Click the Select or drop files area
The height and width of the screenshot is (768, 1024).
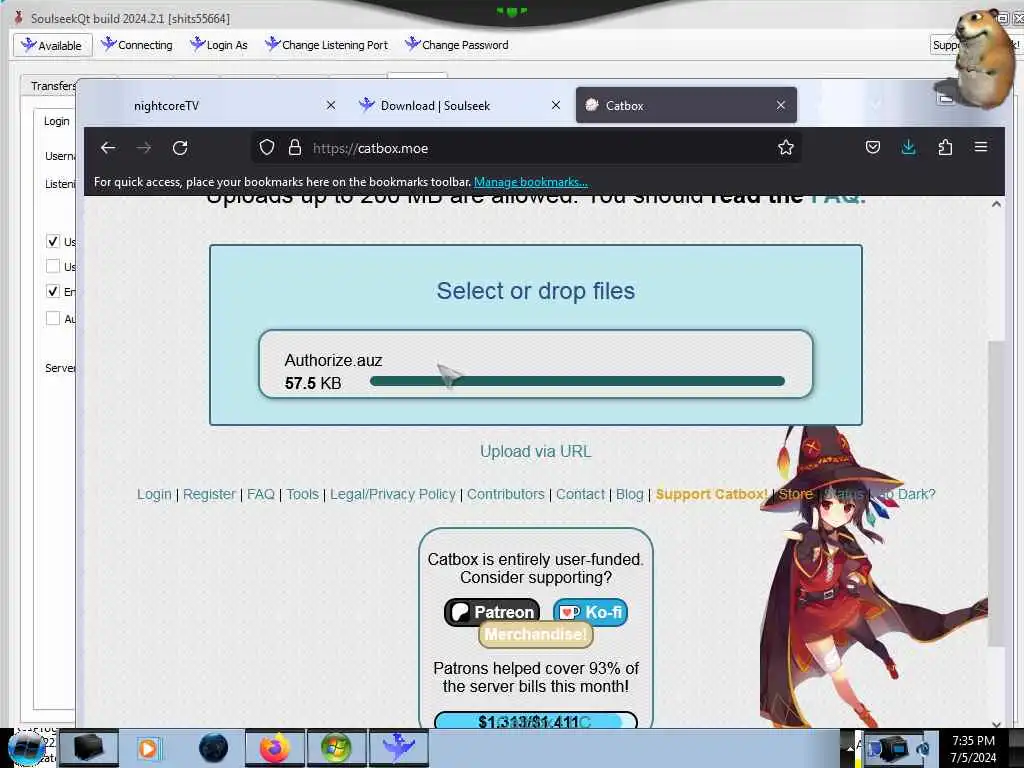pos(536,291)
